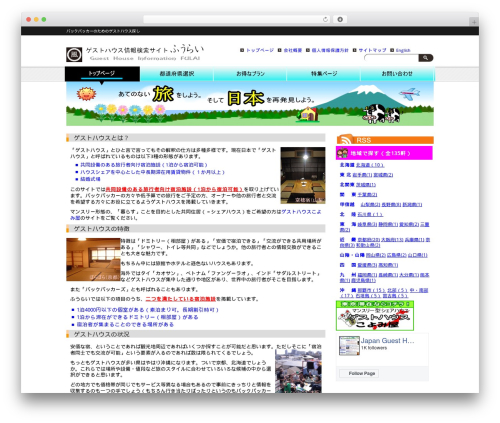This screenshot has width=500, height=423.
Task: Open the Japan Guest H... Facebook title
Action: pos(387,341)
